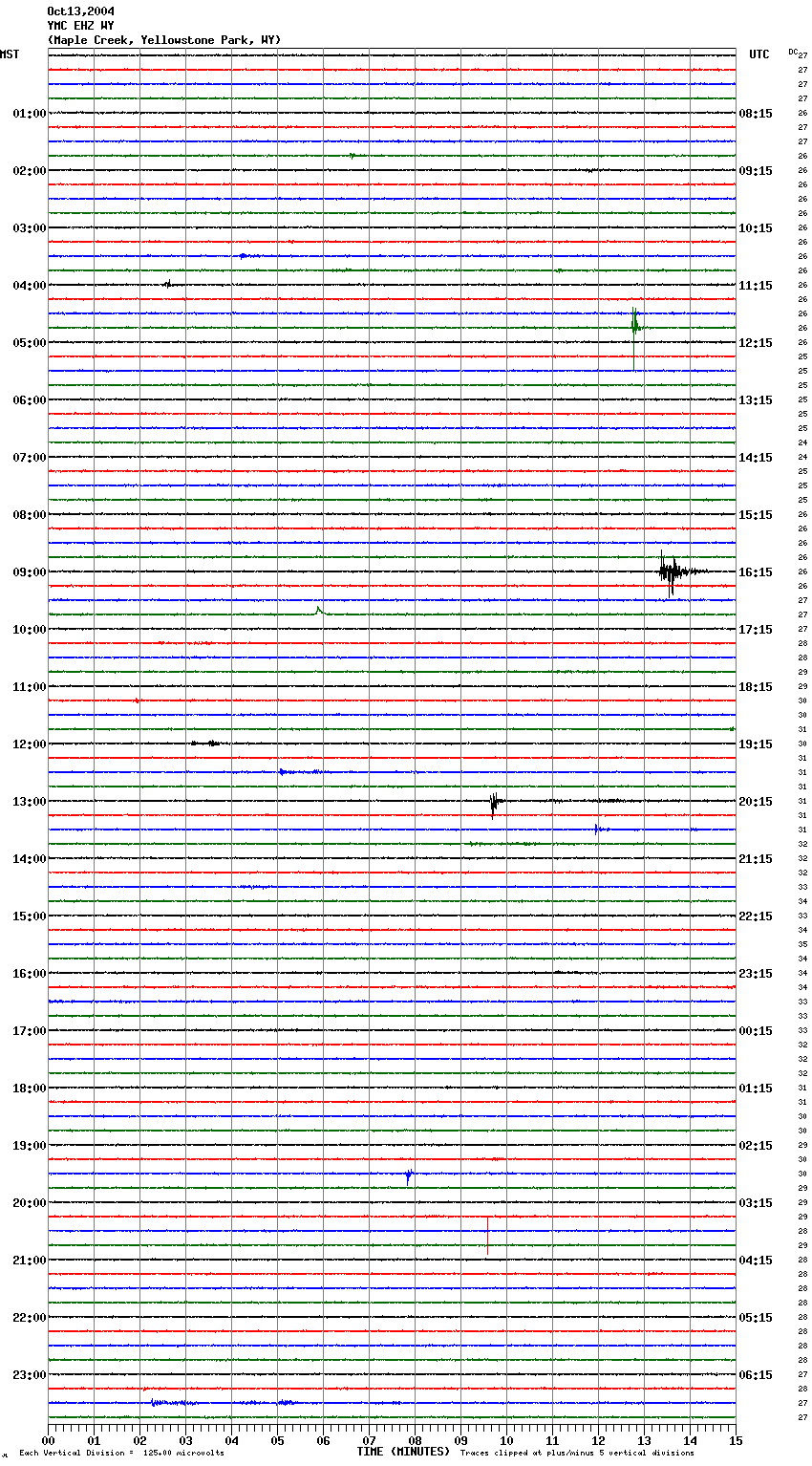Click the blue spike on the 19:30 trace

coord(409,1175)
